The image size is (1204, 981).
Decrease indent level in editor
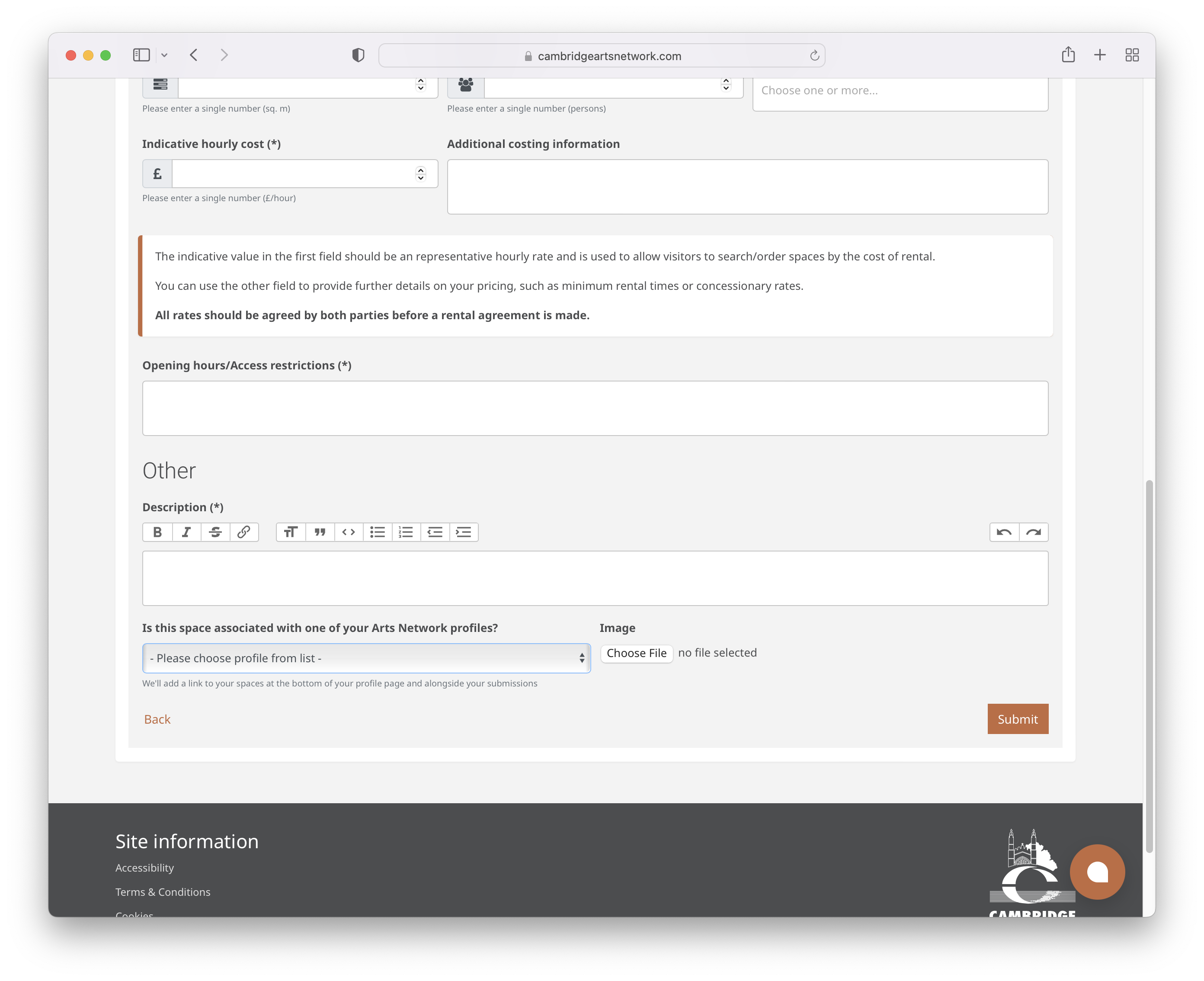[x=435, y=532]
